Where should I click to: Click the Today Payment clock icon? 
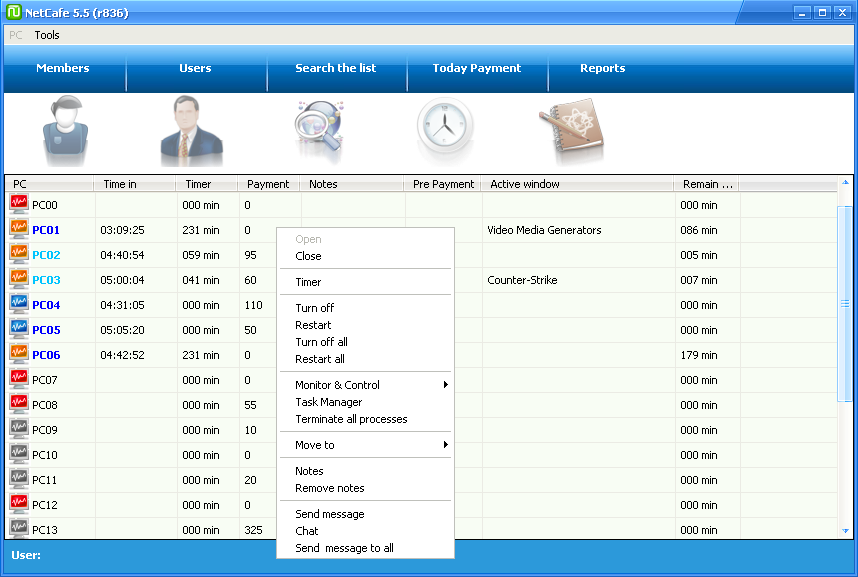coord(445,131)
